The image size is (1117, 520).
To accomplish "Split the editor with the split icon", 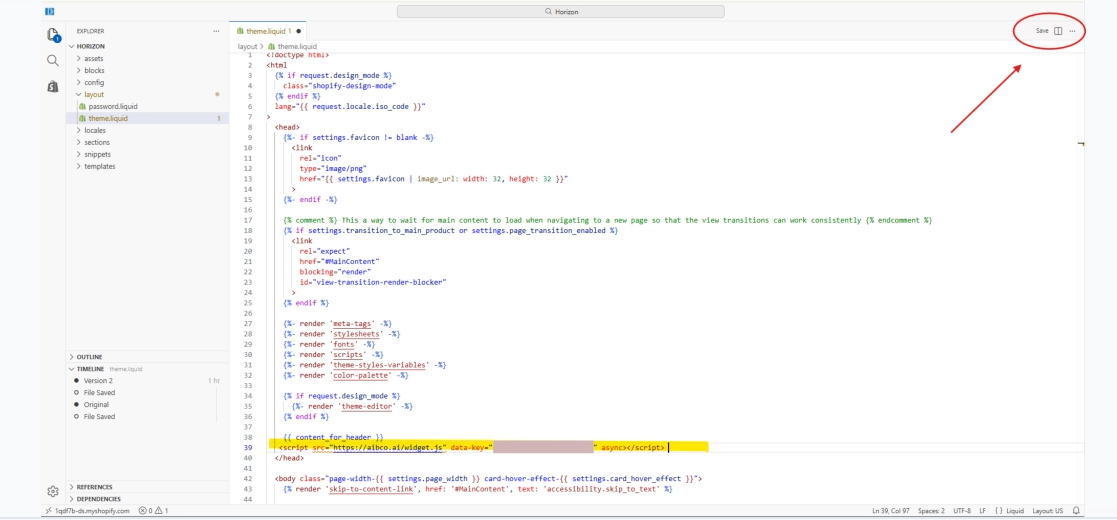I will [1059, 31].
